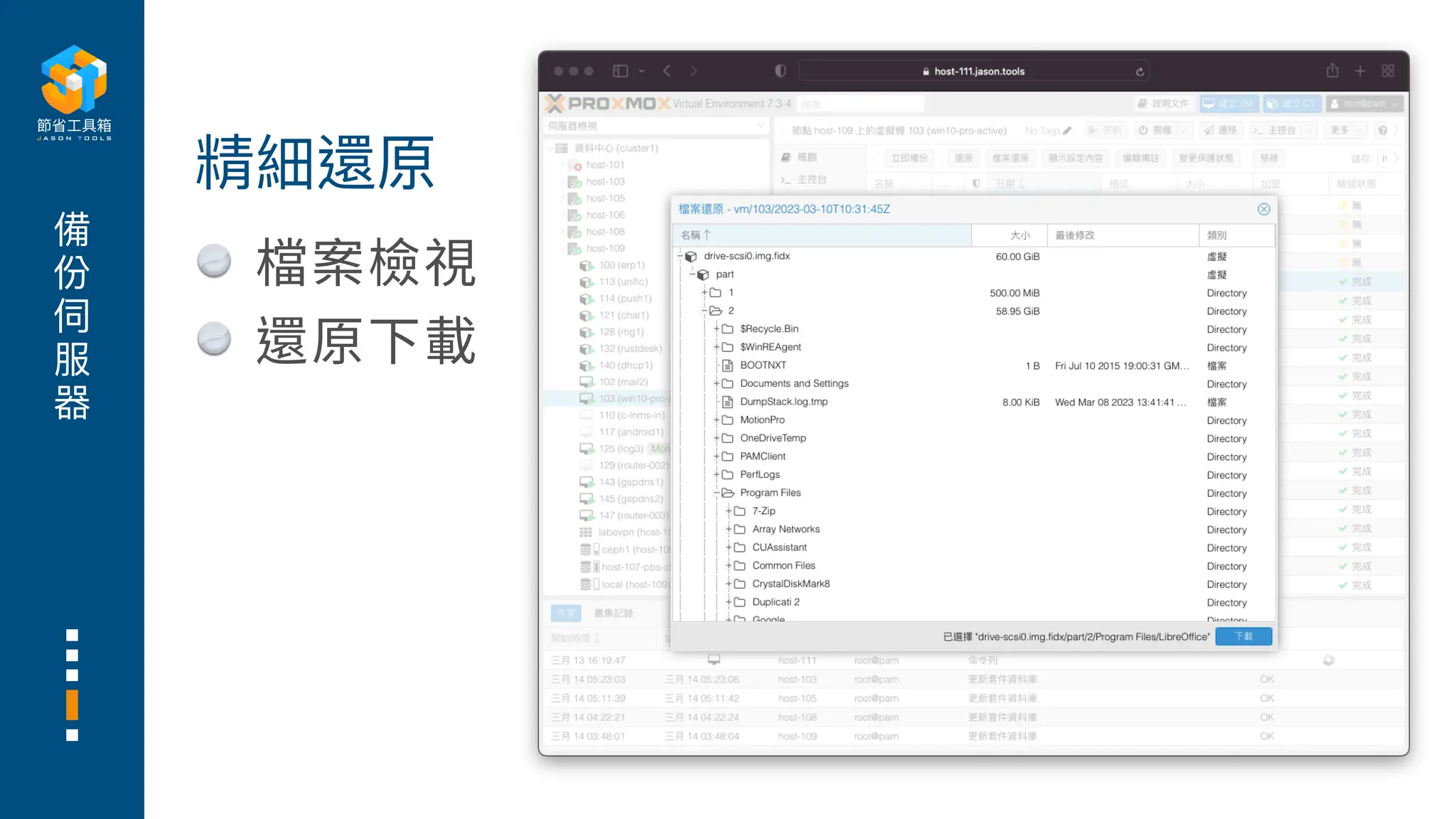Click the 立即備份 backup now button
The height and width of the screenshot is (819, 1456).
(x=909, y=158)
